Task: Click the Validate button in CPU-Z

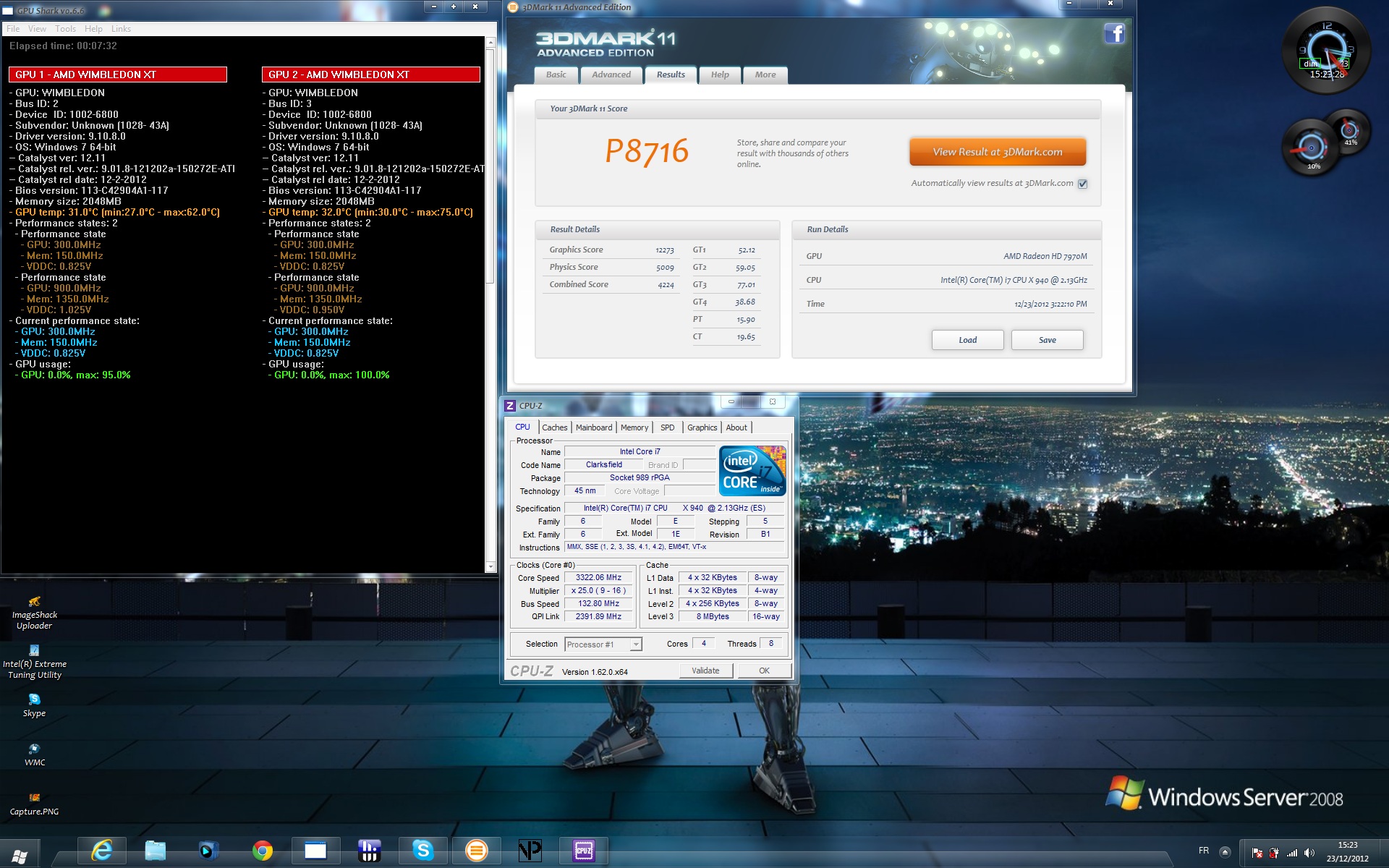Action: tap(705, 671)
